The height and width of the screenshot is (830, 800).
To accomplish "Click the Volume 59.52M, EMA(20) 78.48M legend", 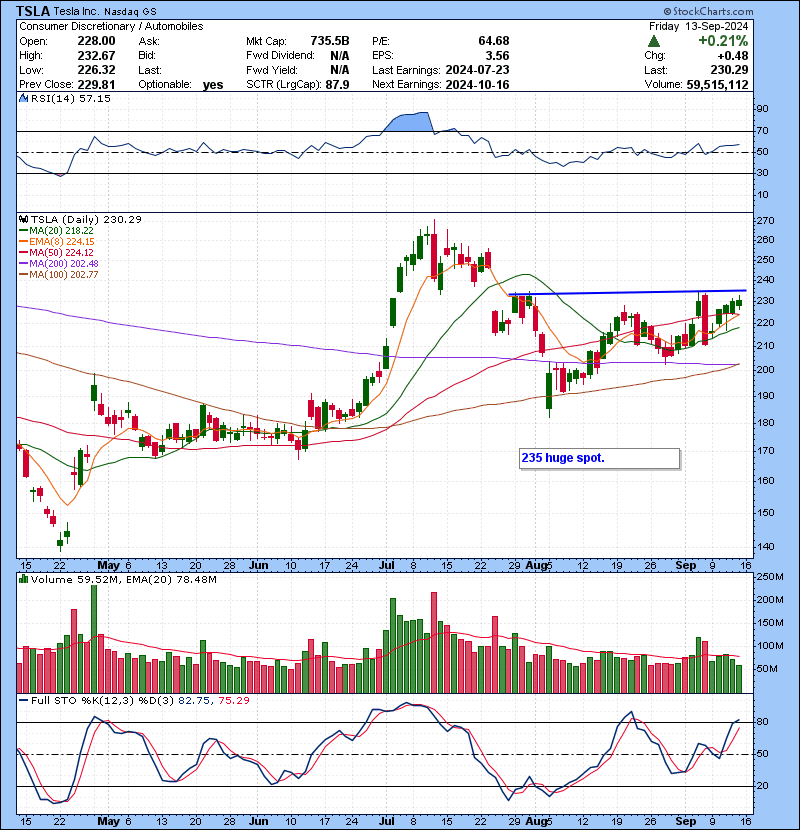I will pos(123,580).
